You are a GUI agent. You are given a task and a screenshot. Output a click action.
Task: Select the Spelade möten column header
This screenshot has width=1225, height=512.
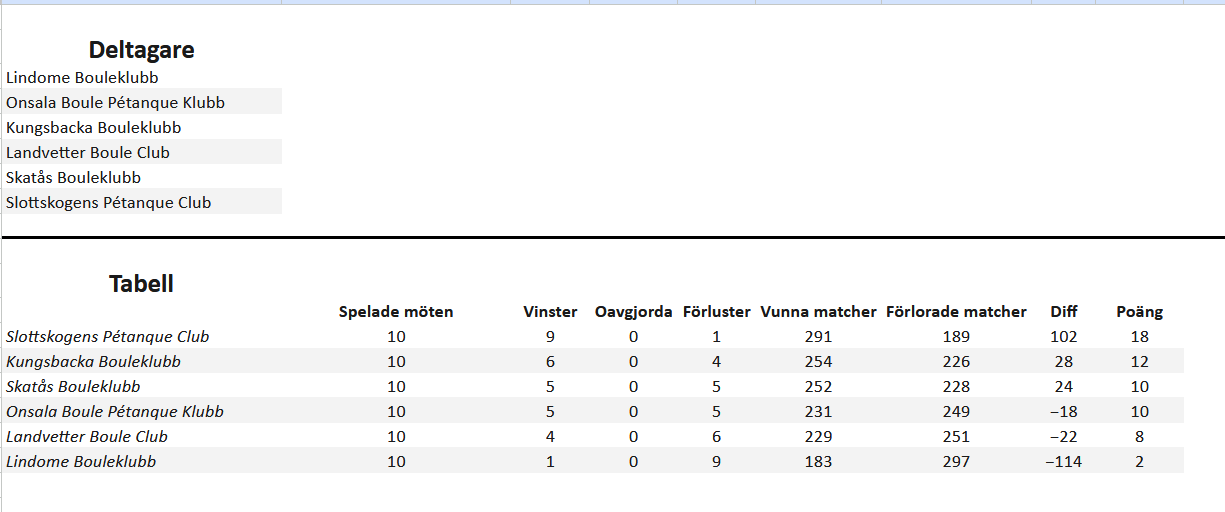pos(396,311)
